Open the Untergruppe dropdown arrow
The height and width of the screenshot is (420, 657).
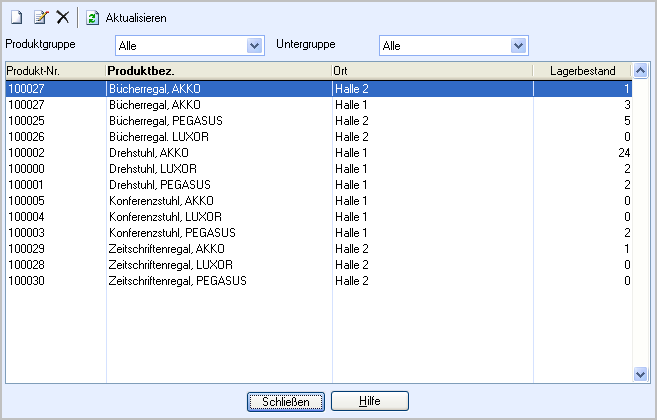click(x=518, y=45)
